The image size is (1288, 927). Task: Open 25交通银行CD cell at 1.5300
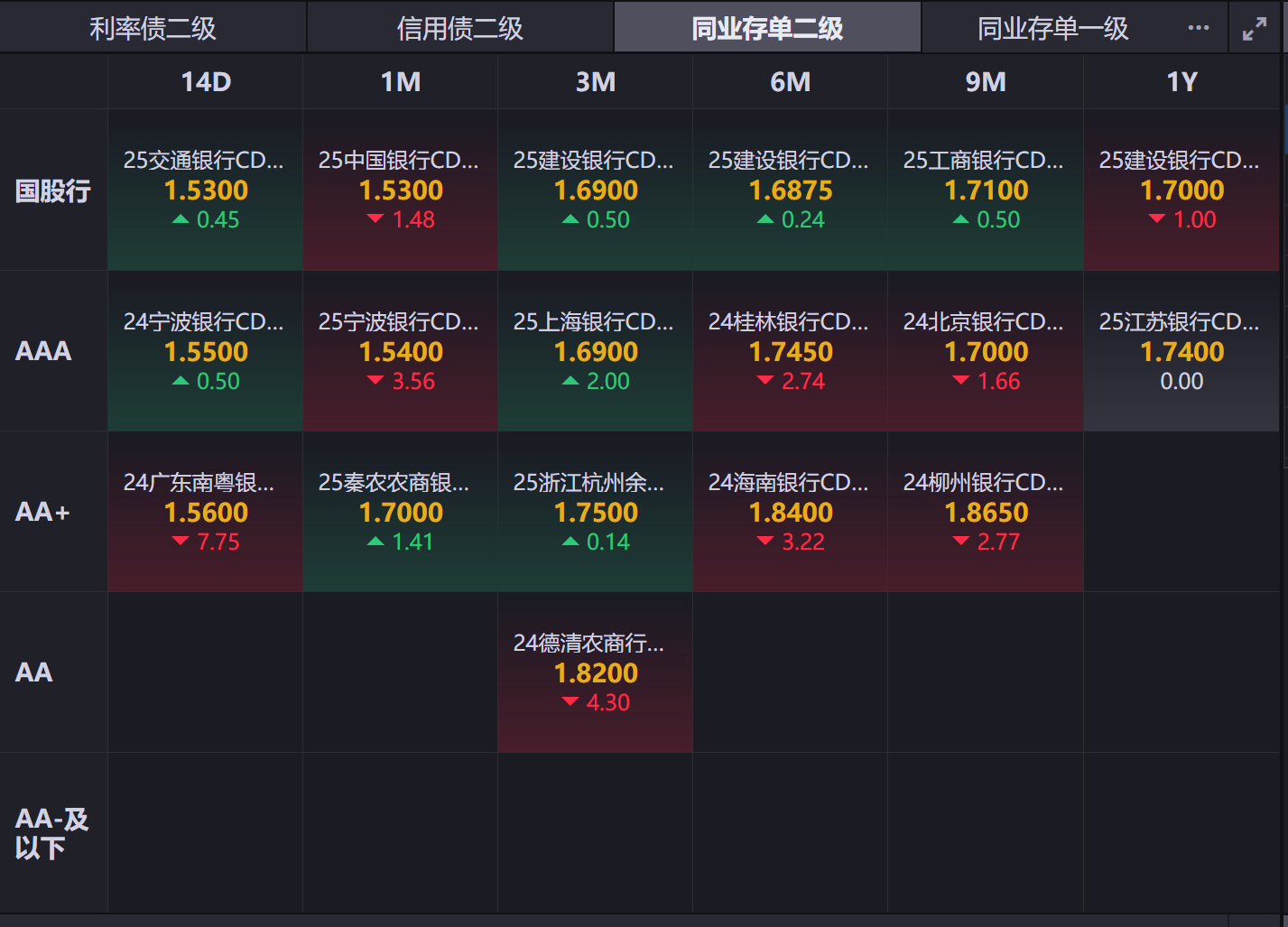tap(206, 190)
